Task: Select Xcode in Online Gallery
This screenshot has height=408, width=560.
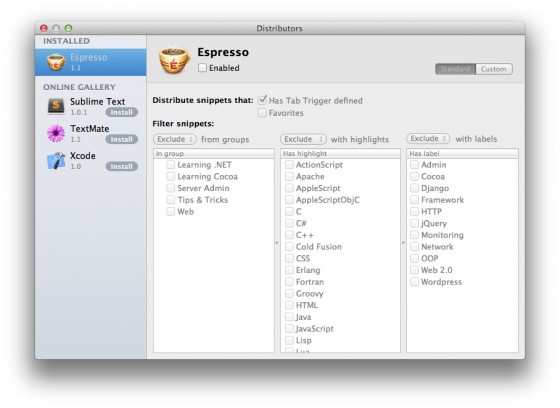Action: pyautogui.click(x=91, y=160)
